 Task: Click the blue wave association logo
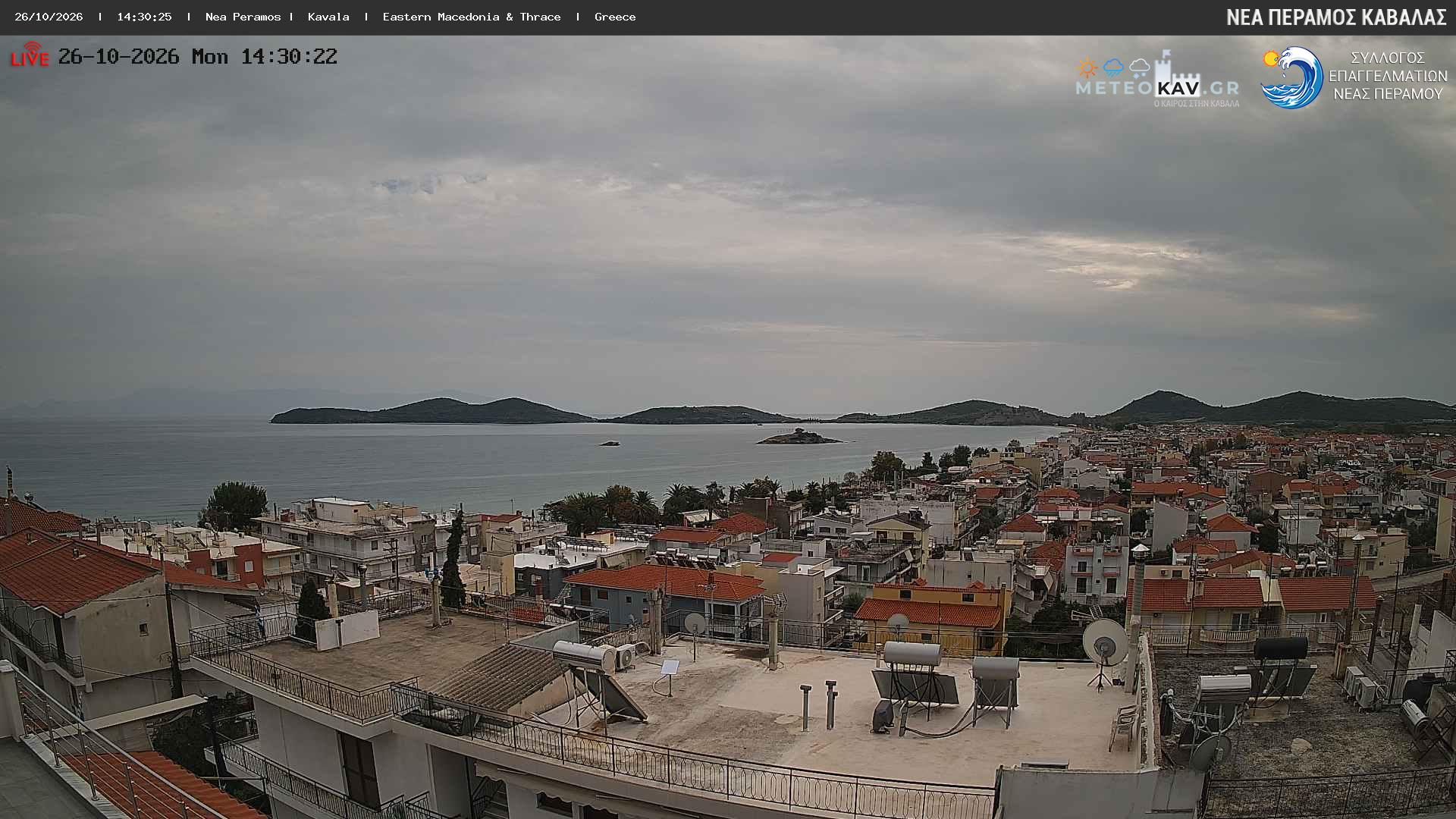tap(1292, 77)
